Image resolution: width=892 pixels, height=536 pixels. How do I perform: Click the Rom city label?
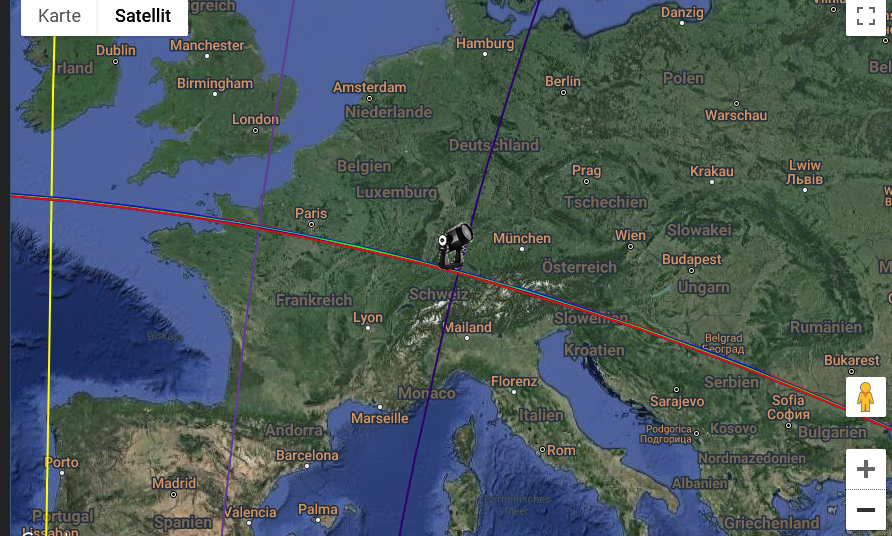pyautogui.click(x=561, y=450)
